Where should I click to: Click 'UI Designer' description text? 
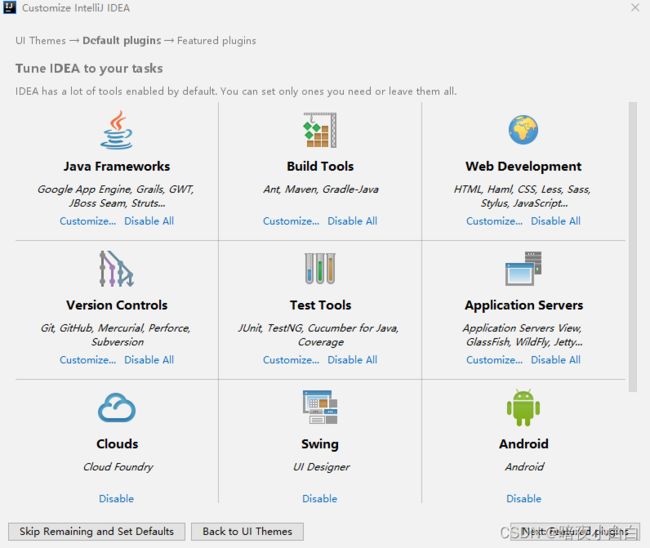321,467
